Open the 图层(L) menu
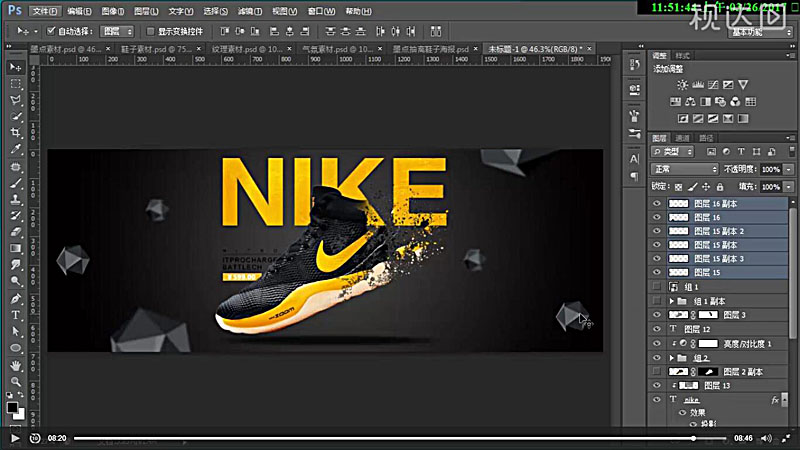 coord(146,11)
